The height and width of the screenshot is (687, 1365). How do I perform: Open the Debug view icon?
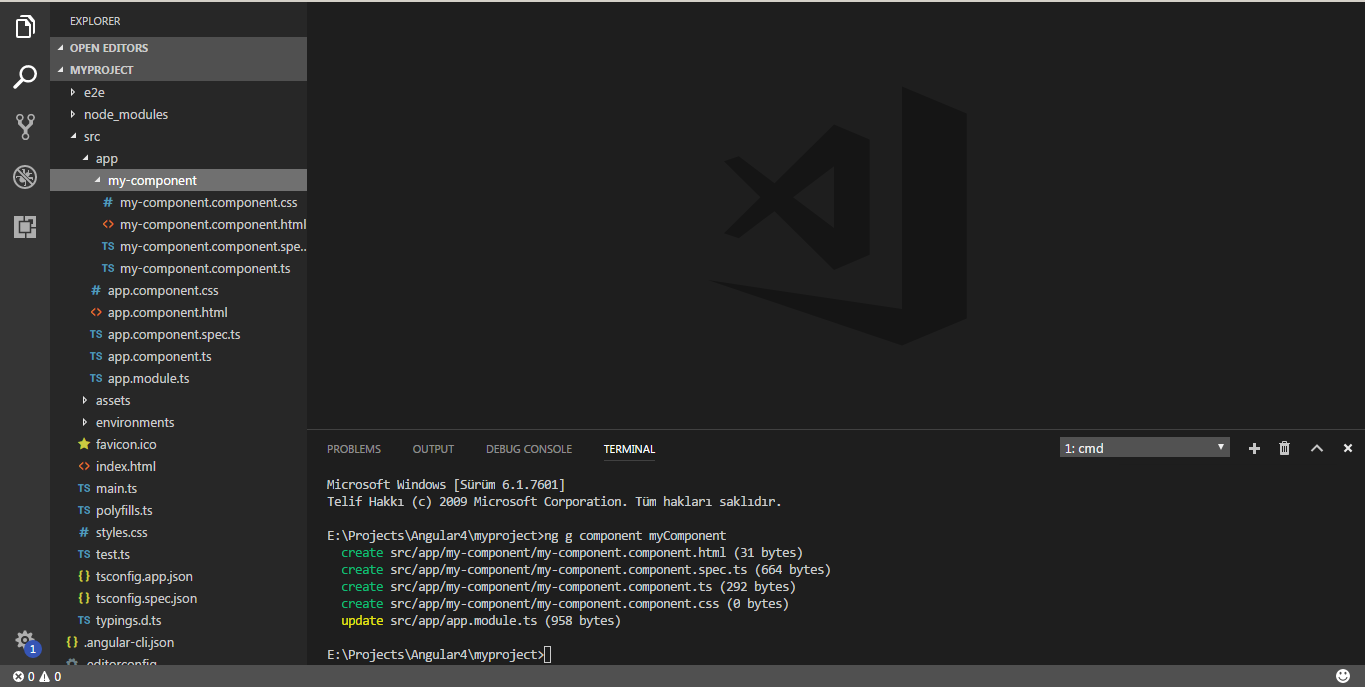coord(25,177)
